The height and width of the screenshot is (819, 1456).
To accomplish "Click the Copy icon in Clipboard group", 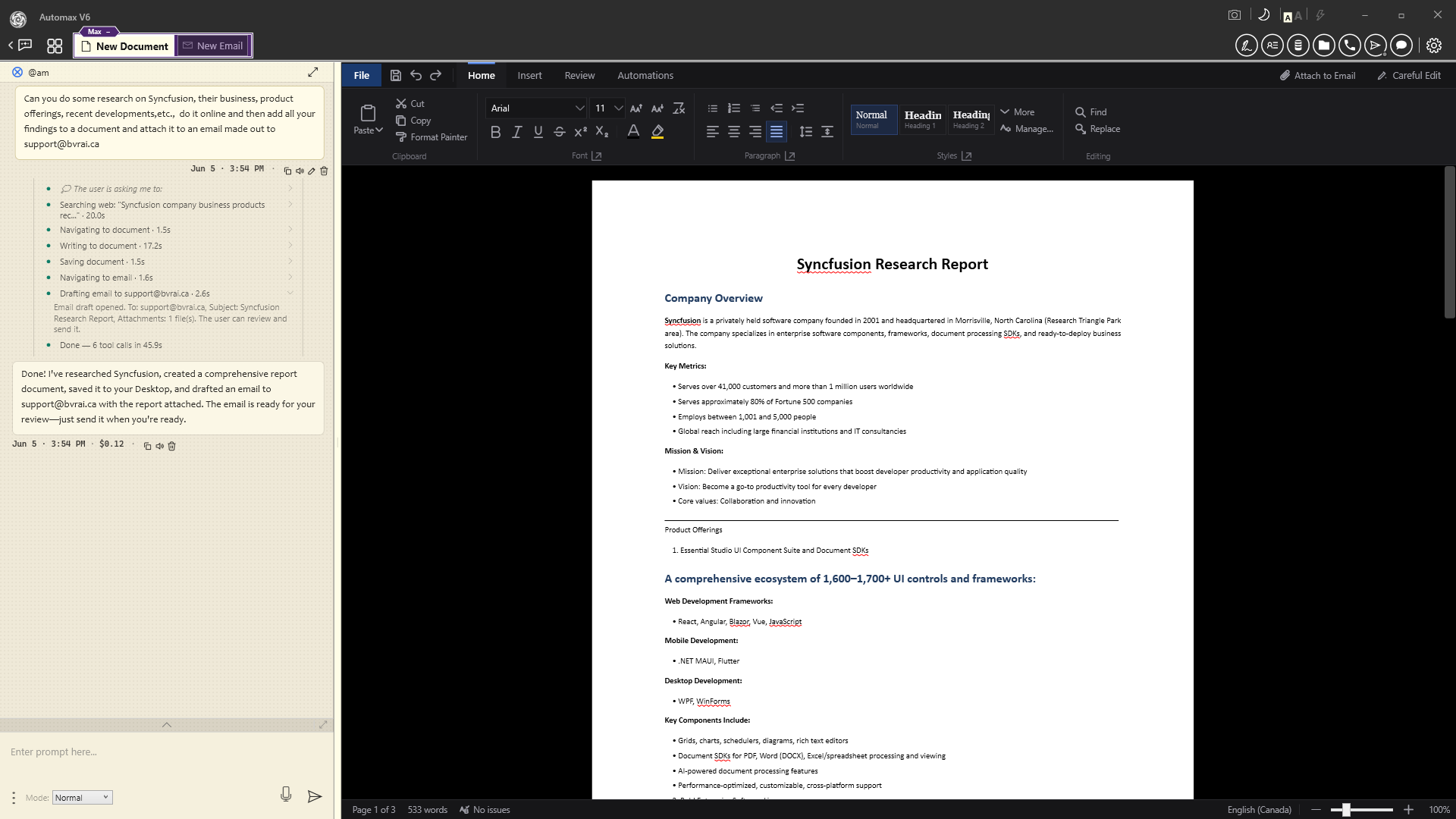I will (400, 121).
